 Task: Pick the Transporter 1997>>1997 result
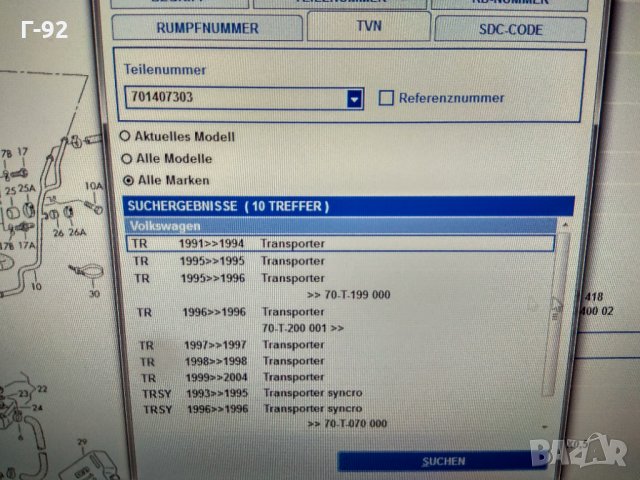coord(340,345)
